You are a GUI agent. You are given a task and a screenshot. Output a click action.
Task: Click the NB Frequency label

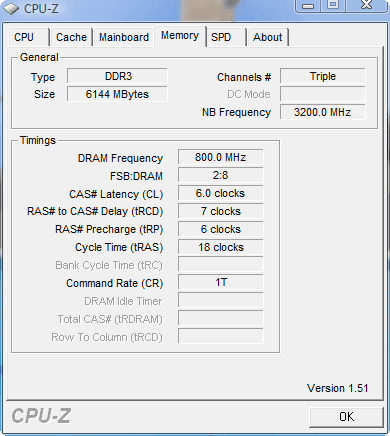tap(236, 113)
